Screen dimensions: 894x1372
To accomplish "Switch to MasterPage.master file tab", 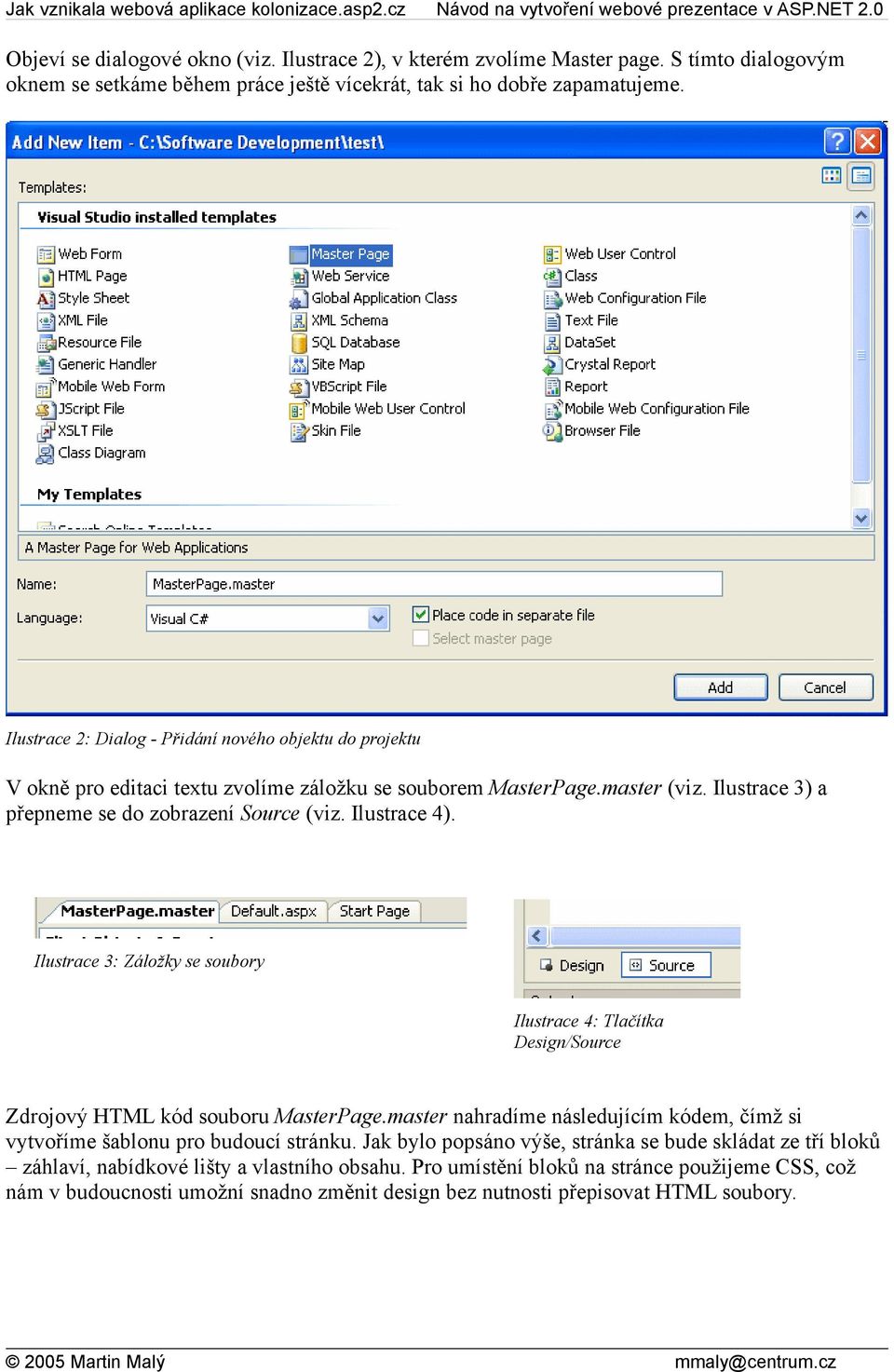I will coord(137,911).
